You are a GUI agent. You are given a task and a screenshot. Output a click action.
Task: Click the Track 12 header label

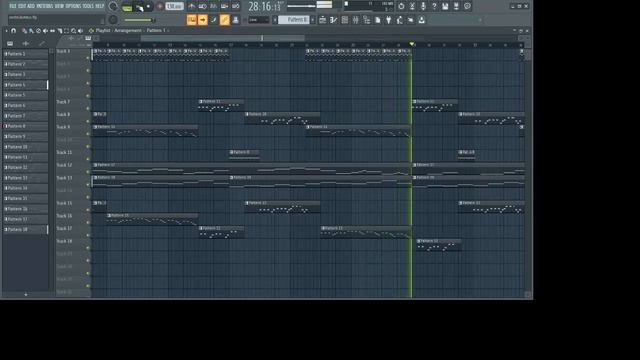[x=64, y=165]
